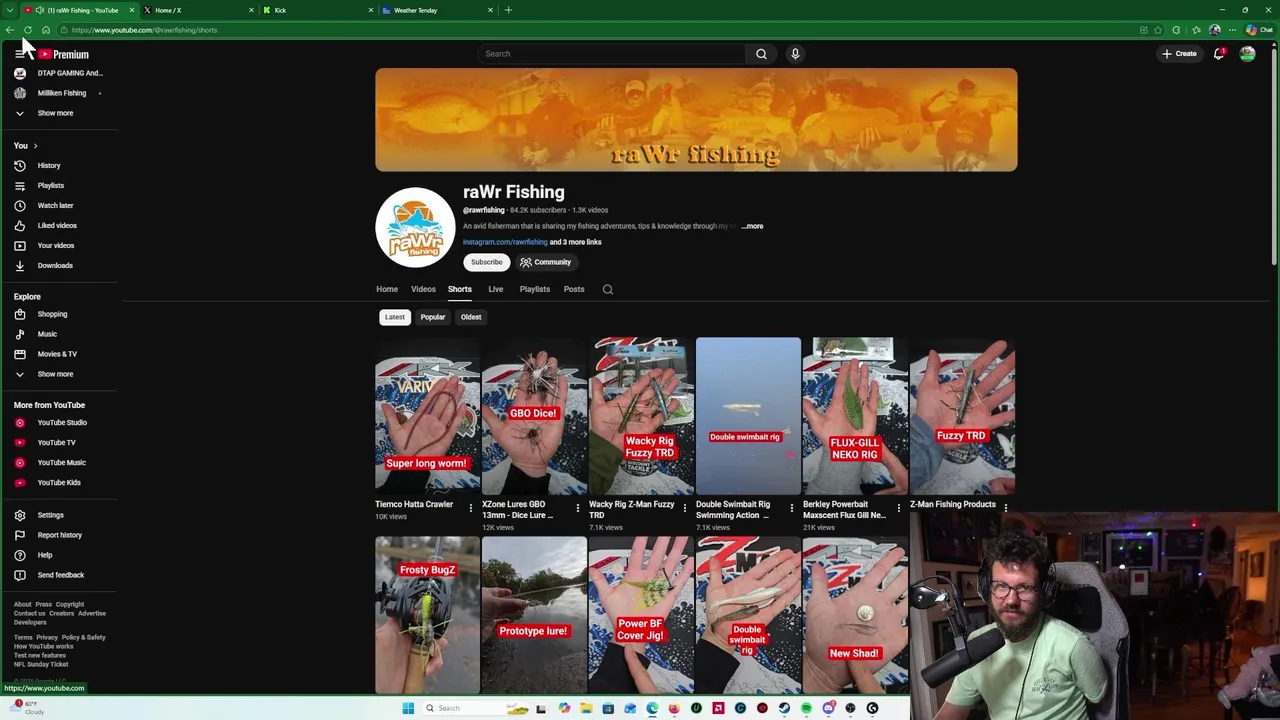Open the Super long worm short
This screenshot has height=720, width=1280.
tap(427, 416)
